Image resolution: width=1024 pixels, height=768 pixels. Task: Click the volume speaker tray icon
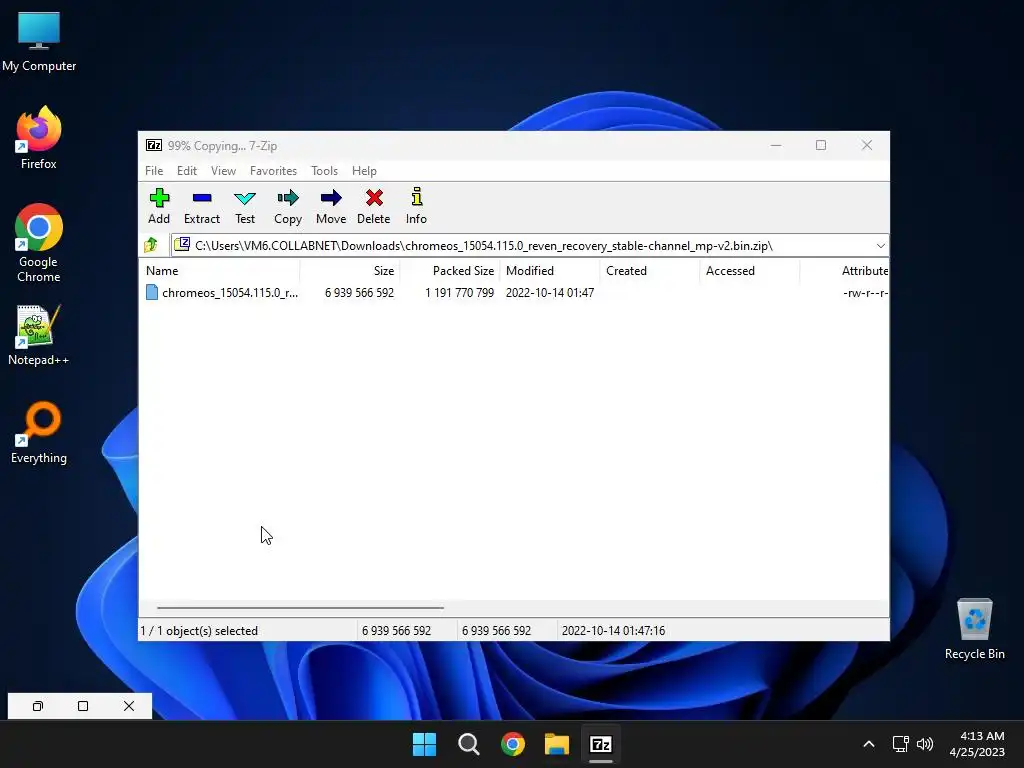click(x=925, y=744)
